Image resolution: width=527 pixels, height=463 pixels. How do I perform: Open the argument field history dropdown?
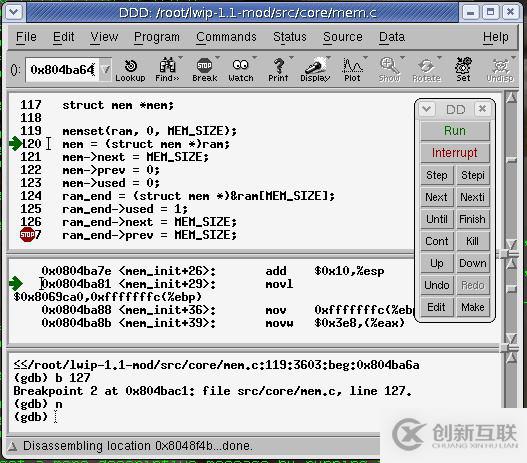pos(105,70)
